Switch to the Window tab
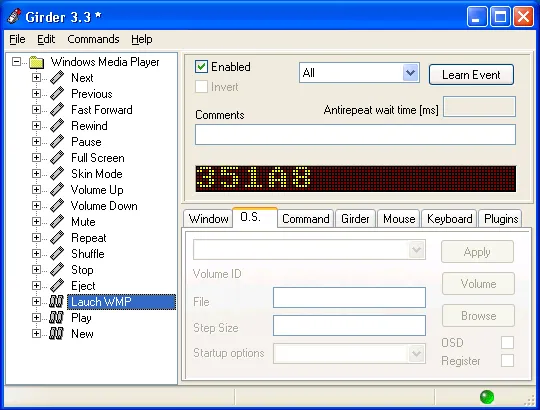540x410 pixels. tap(208, 219)
